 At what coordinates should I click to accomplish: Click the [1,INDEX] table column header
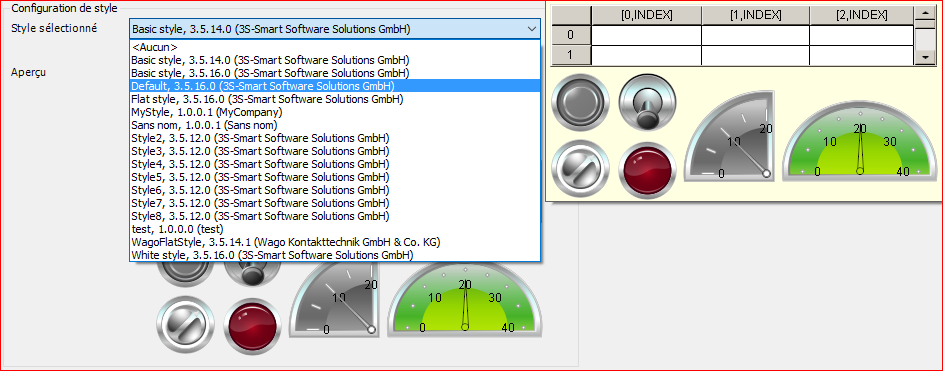tap(755, 15)
